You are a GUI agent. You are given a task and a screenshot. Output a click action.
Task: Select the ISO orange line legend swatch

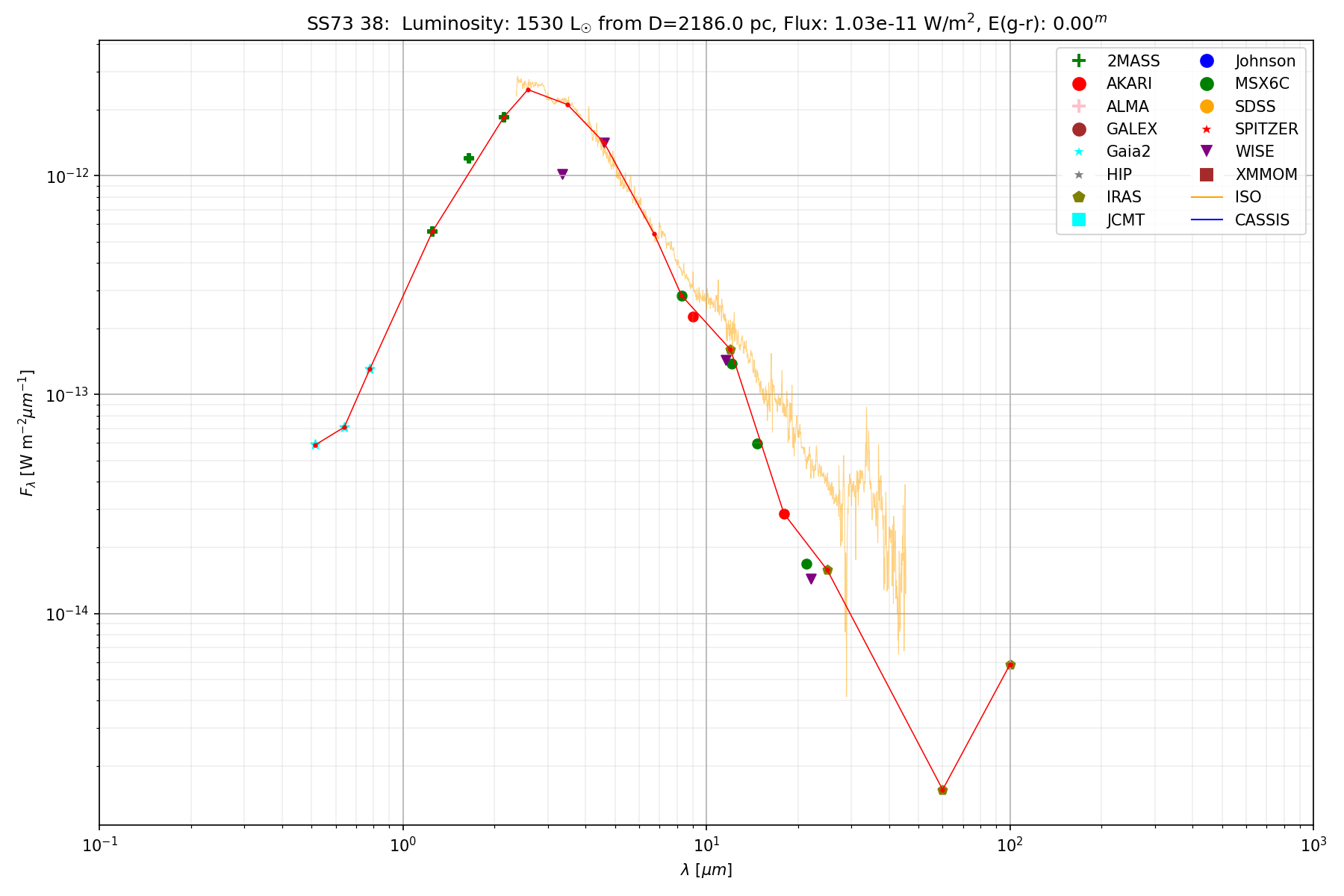click(1207, 197)
